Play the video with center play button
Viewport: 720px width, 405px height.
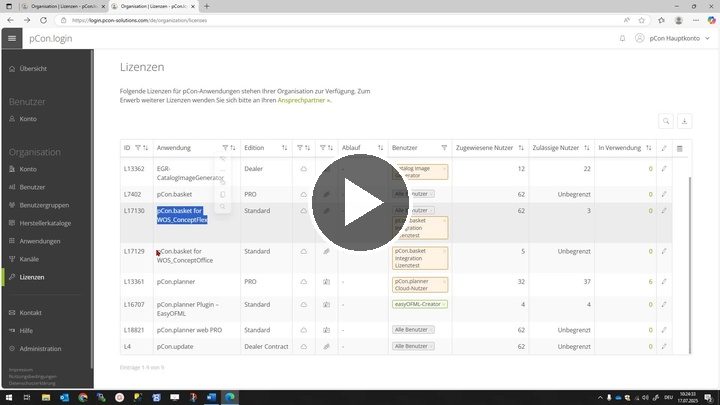point(360,202)
